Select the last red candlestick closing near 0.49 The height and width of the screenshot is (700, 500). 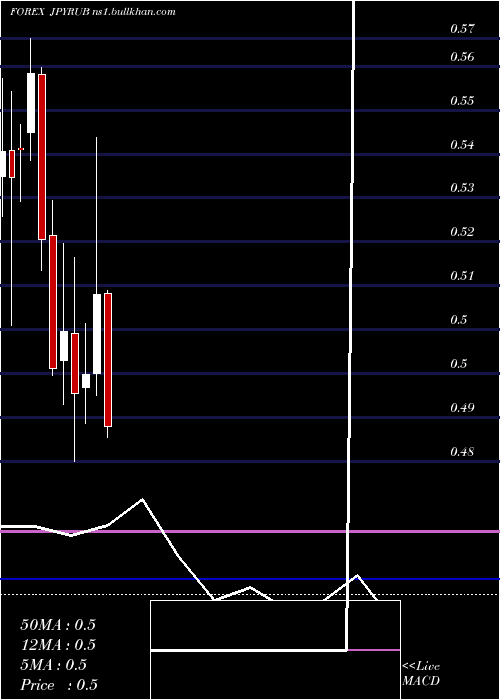tap(108, 360)
